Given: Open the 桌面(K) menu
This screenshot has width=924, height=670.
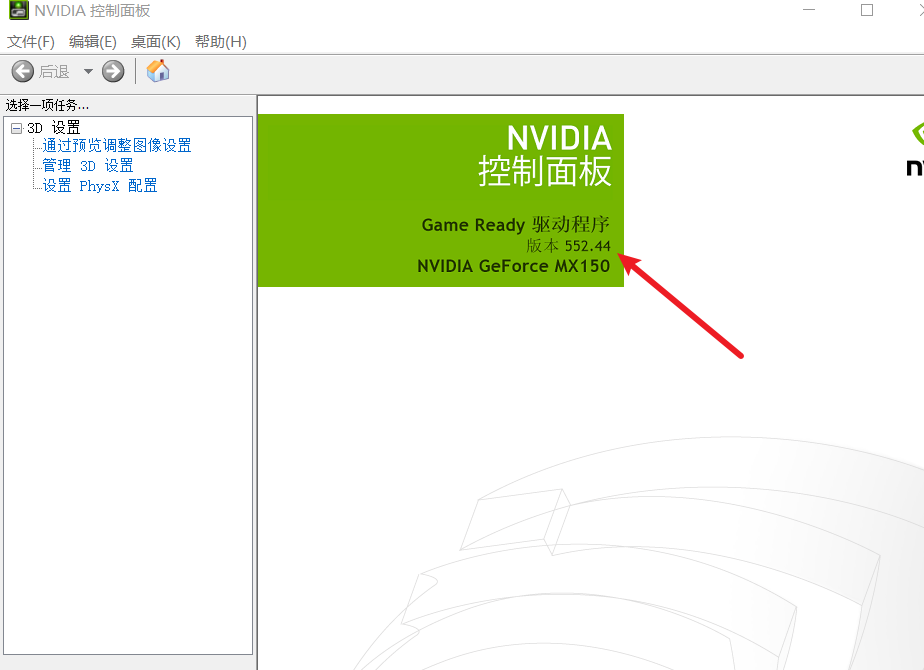Looking at the screenshot, I should coord(156,42).
